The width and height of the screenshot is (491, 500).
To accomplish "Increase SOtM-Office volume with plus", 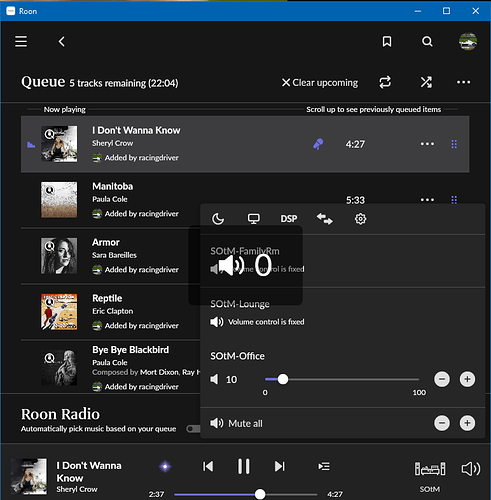I will (x=467, y=379).
